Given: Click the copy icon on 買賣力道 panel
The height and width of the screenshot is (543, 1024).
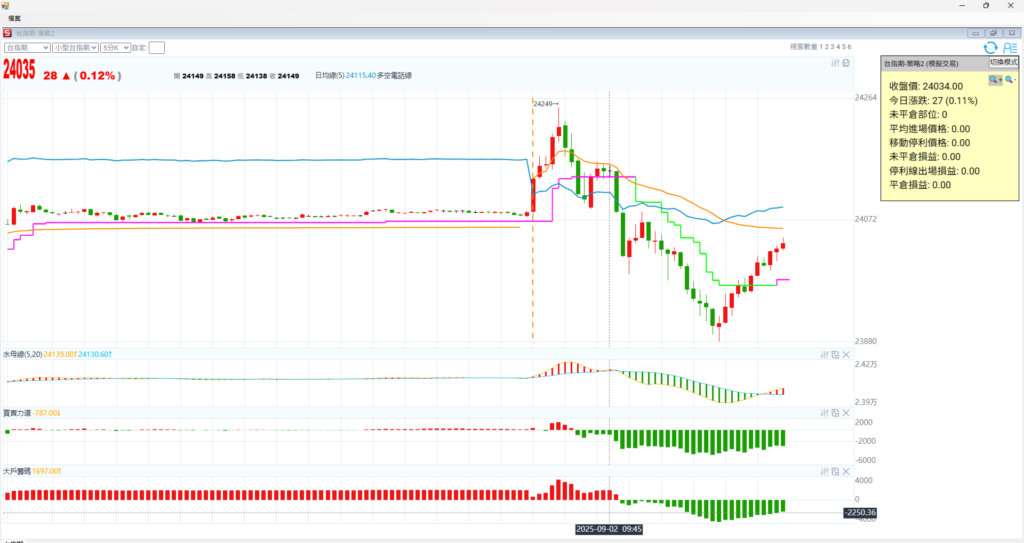Looking at the screenshot, I should coord(835,412).
